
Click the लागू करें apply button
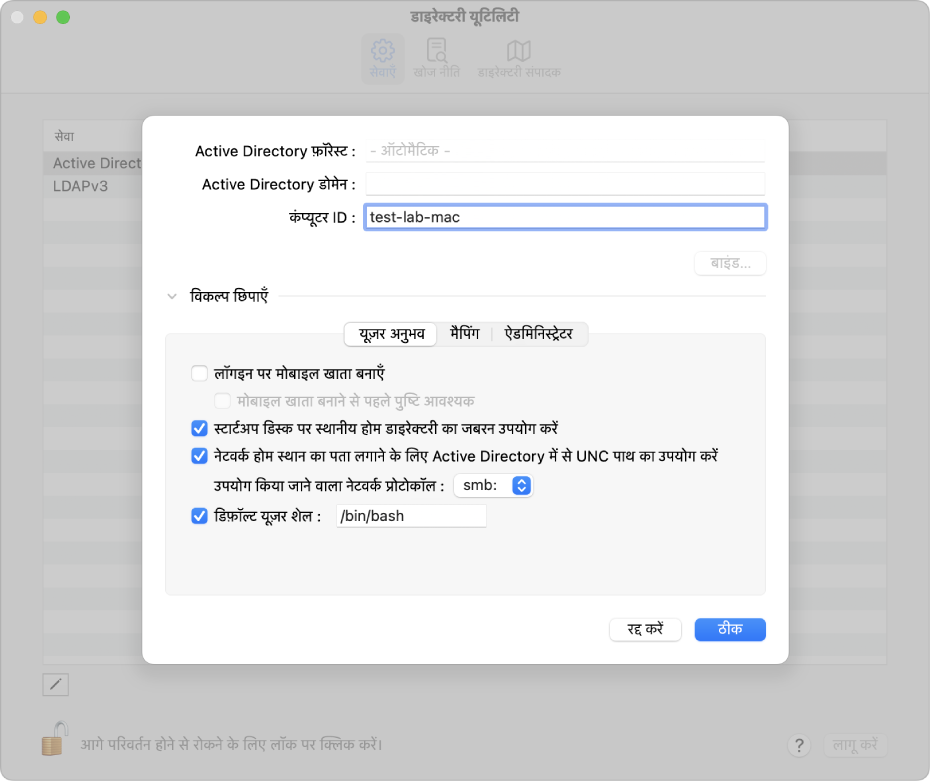tap(855, 745)
